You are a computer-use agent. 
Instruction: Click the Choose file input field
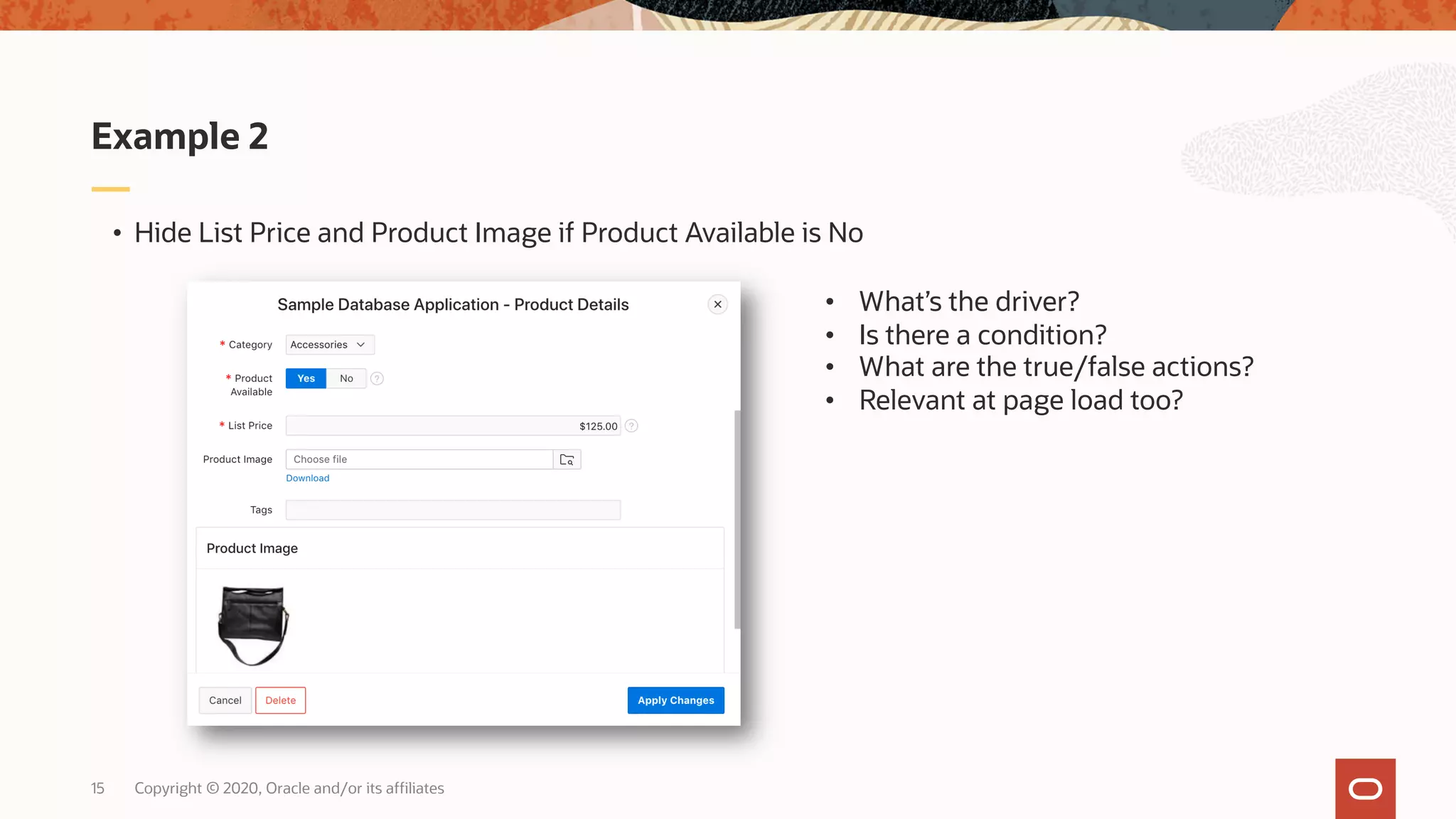coord(419,459)
